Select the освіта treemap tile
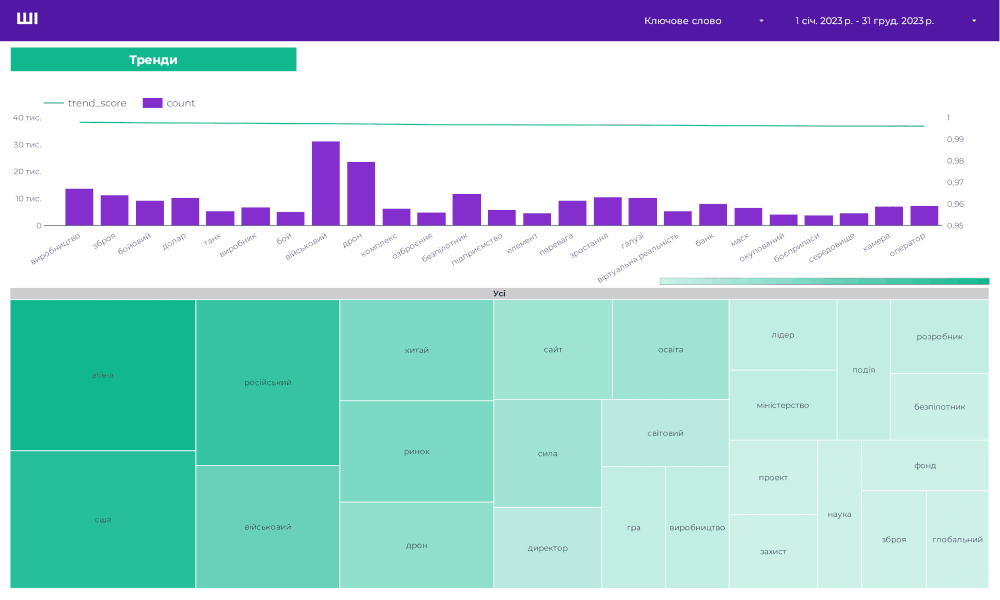Image resolution: width=1000 pixels, height=600 pixels. coord(670,349)
